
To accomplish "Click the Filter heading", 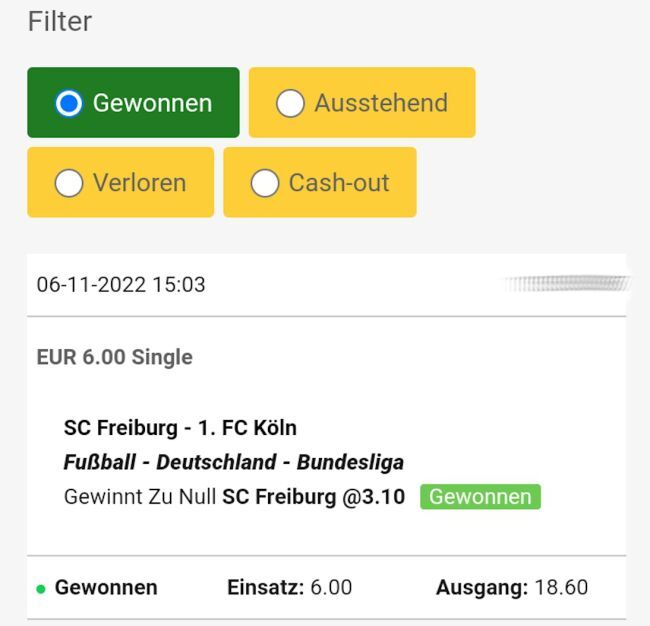I will point(60,21).
